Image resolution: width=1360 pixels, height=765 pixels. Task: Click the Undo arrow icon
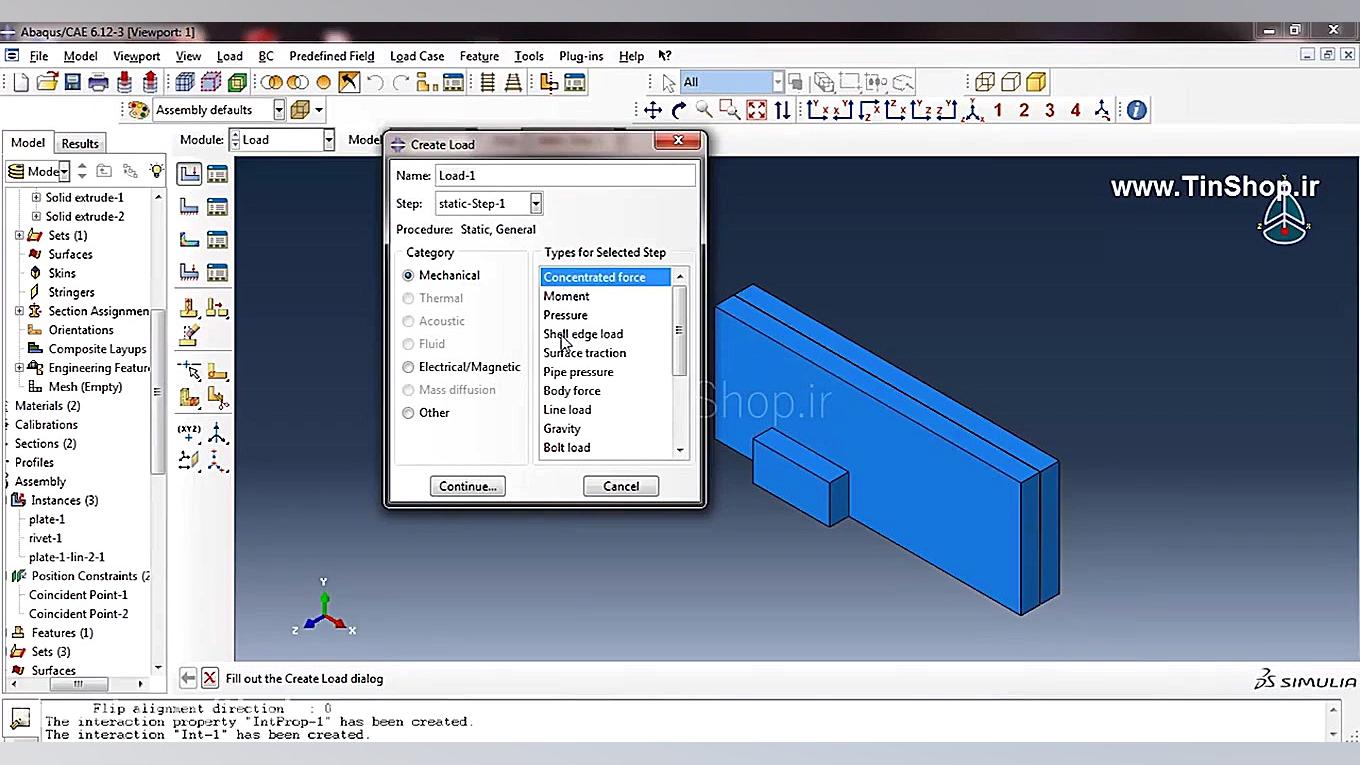376,82
